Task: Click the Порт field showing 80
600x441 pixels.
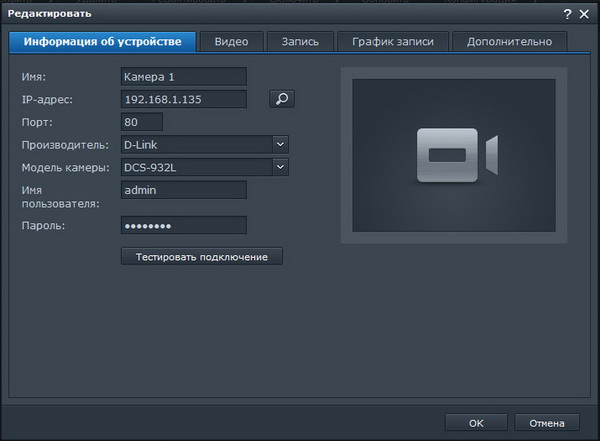Action: 140,122
